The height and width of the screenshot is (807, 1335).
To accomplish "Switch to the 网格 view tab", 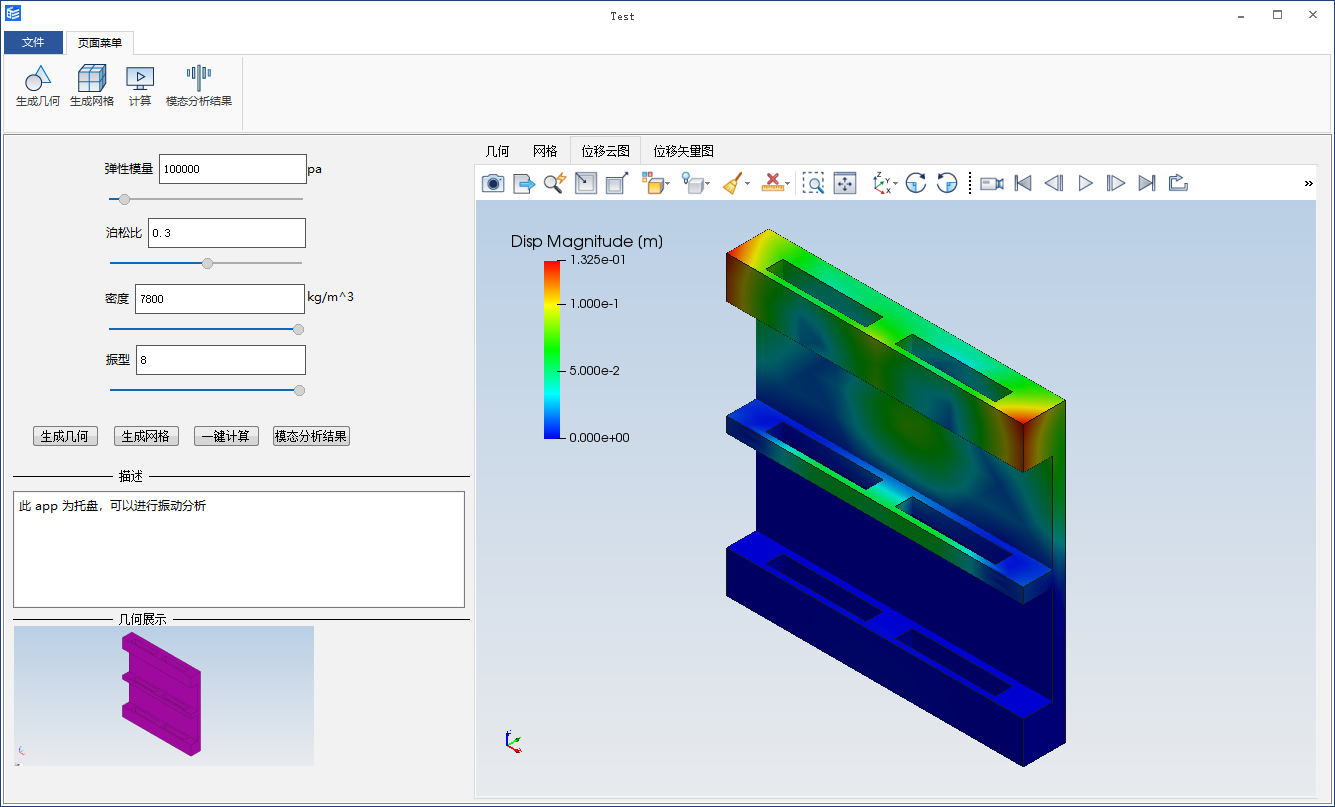I will click(545, 151).
